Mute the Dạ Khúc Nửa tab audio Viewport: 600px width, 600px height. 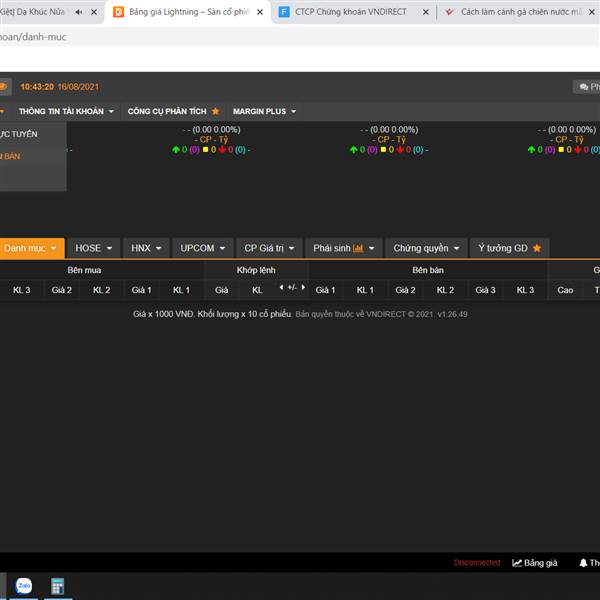coord(79,12)
